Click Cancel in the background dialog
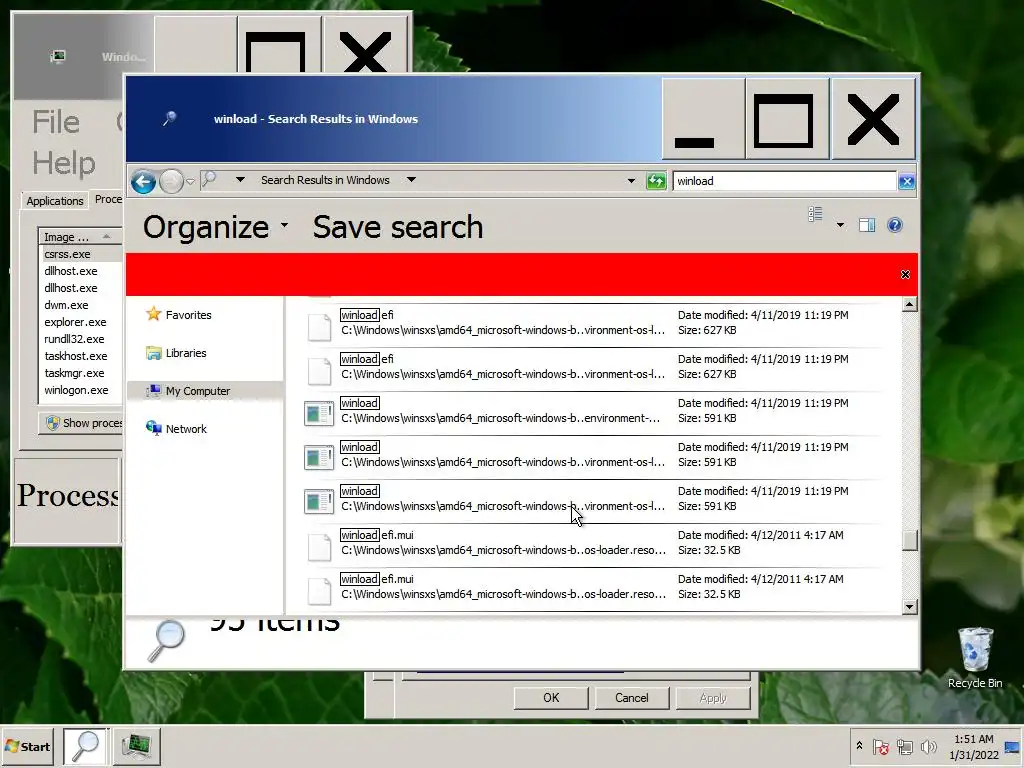 [632, 697]
